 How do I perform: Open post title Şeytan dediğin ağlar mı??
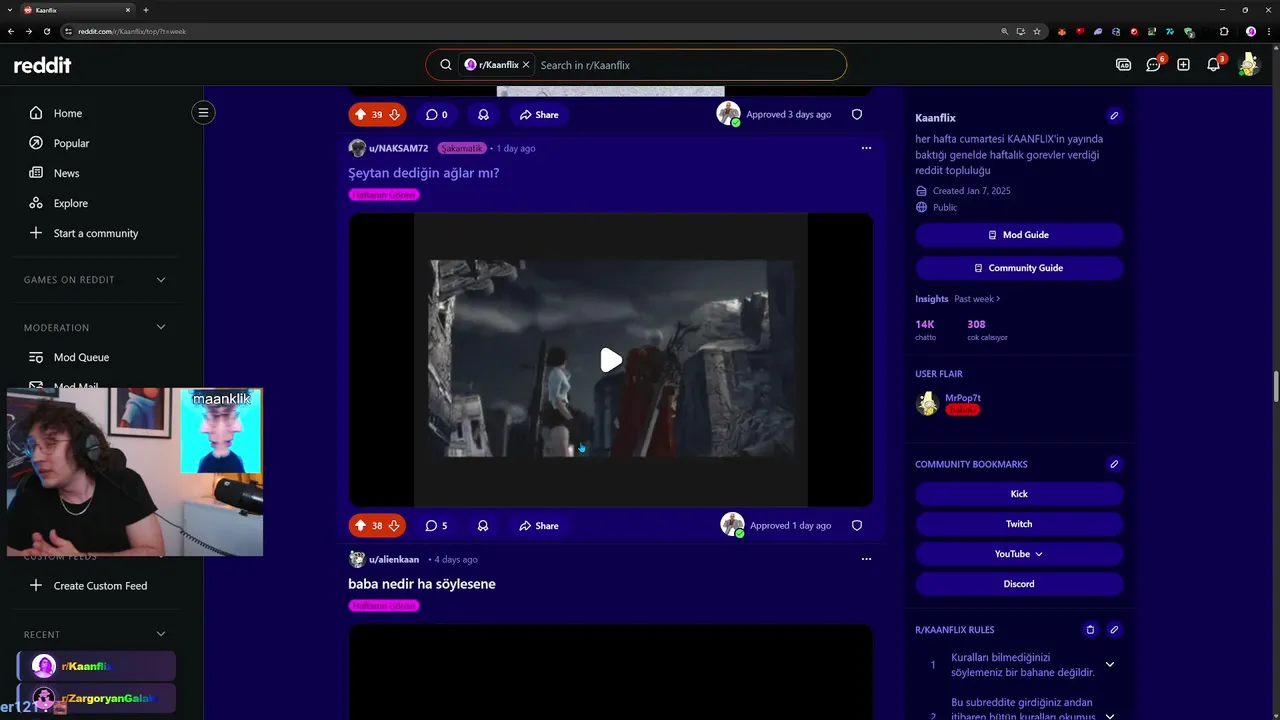tap(424, 173)
